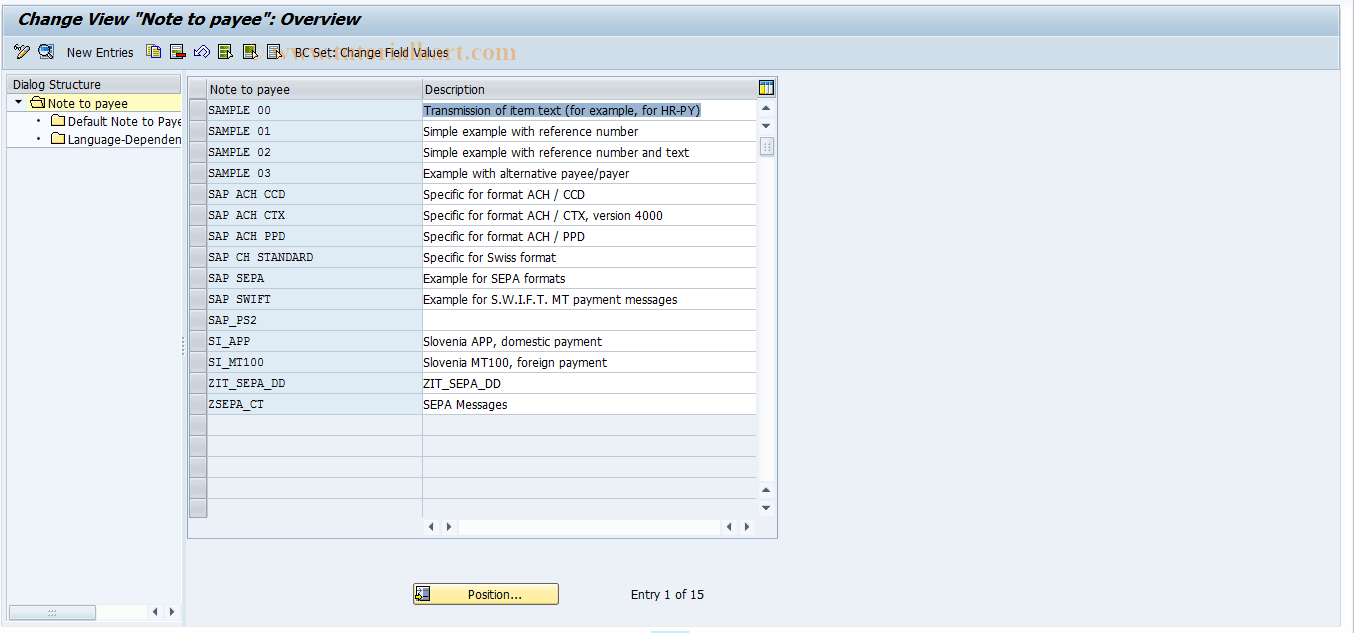Open the table configuration icon above the scrollbar
This screenshot has width=1354, height=633.
tap(765, 87)
